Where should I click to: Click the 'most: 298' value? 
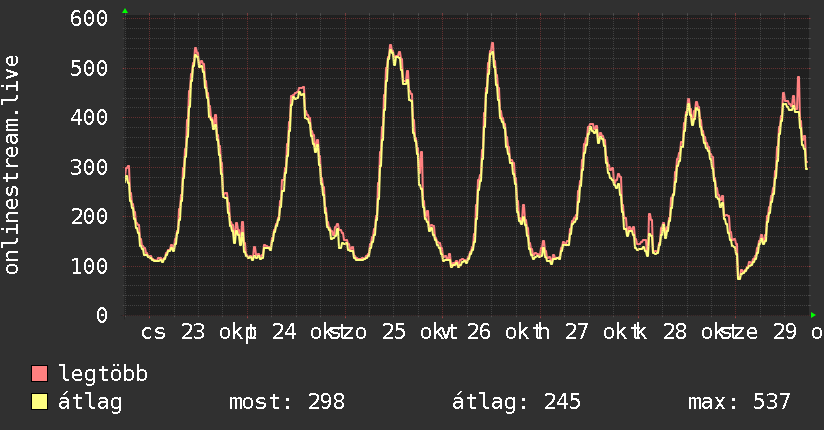287,402
